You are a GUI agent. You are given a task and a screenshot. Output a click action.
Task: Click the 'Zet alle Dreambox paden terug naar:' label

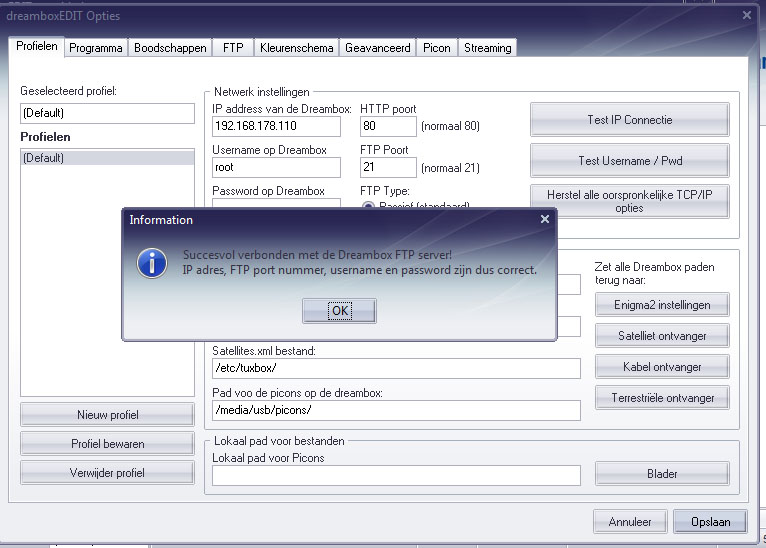pos(655,274)
